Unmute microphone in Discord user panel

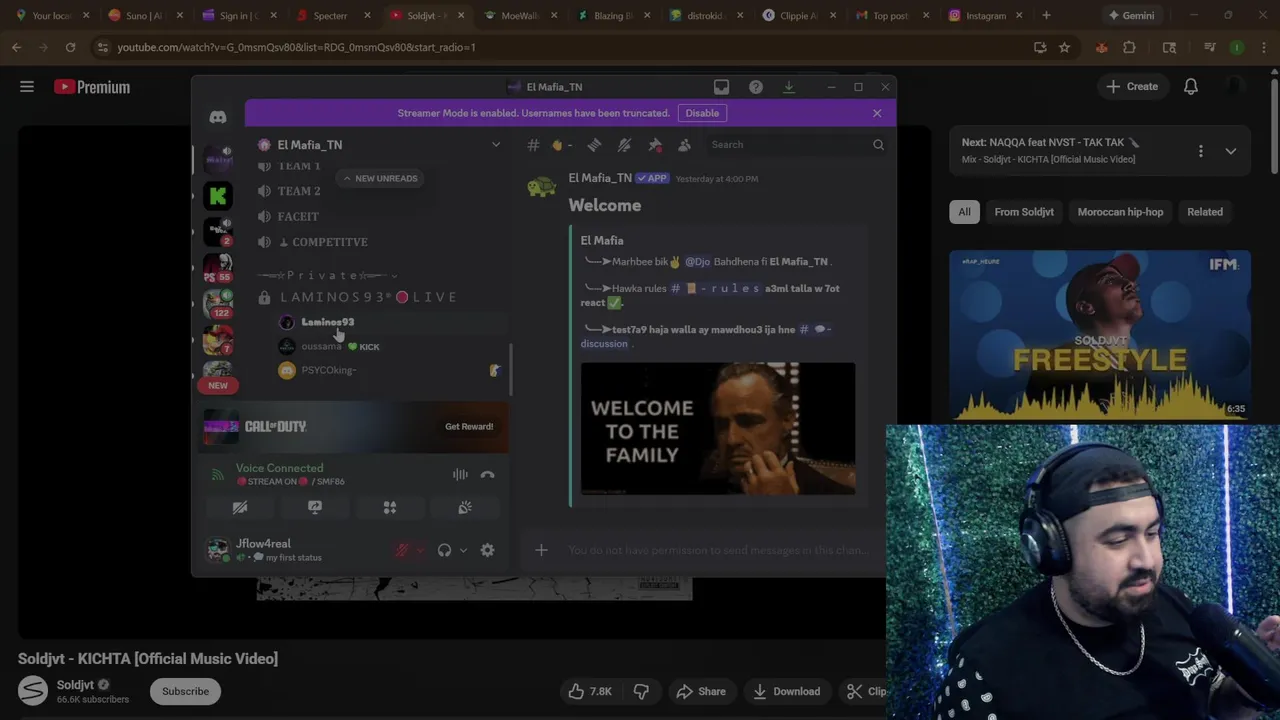pos(402,550)
